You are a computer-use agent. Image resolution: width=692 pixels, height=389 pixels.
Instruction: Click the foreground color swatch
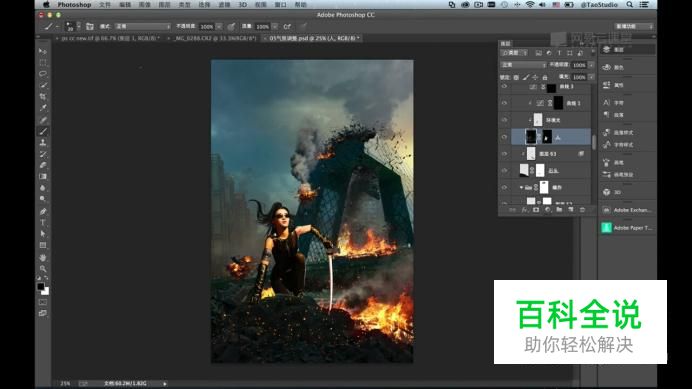coord(41,287)
